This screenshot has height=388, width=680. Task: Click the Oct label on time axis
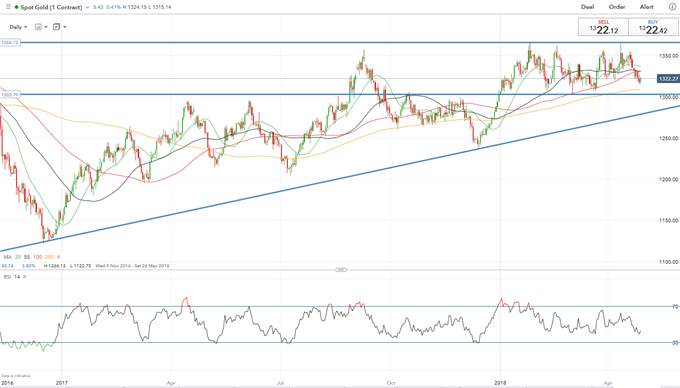391,383
